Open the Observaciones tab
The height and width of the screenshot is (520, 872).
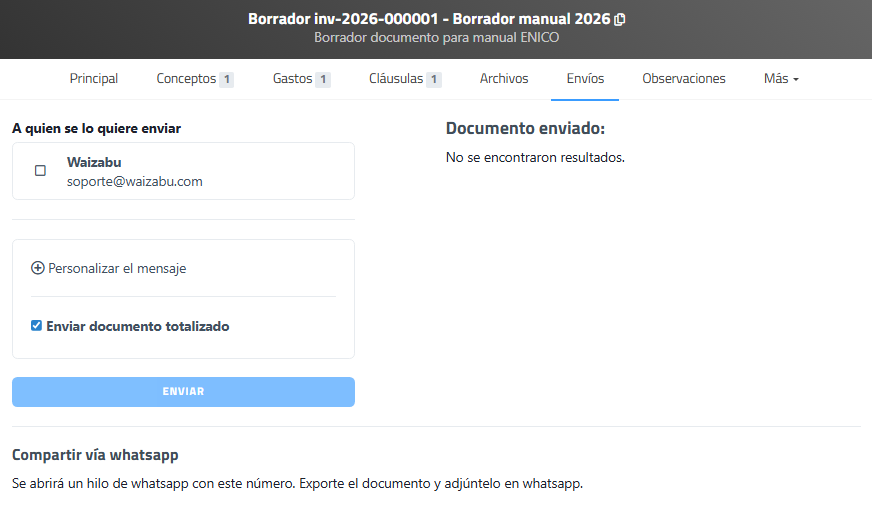pos(684,79)
